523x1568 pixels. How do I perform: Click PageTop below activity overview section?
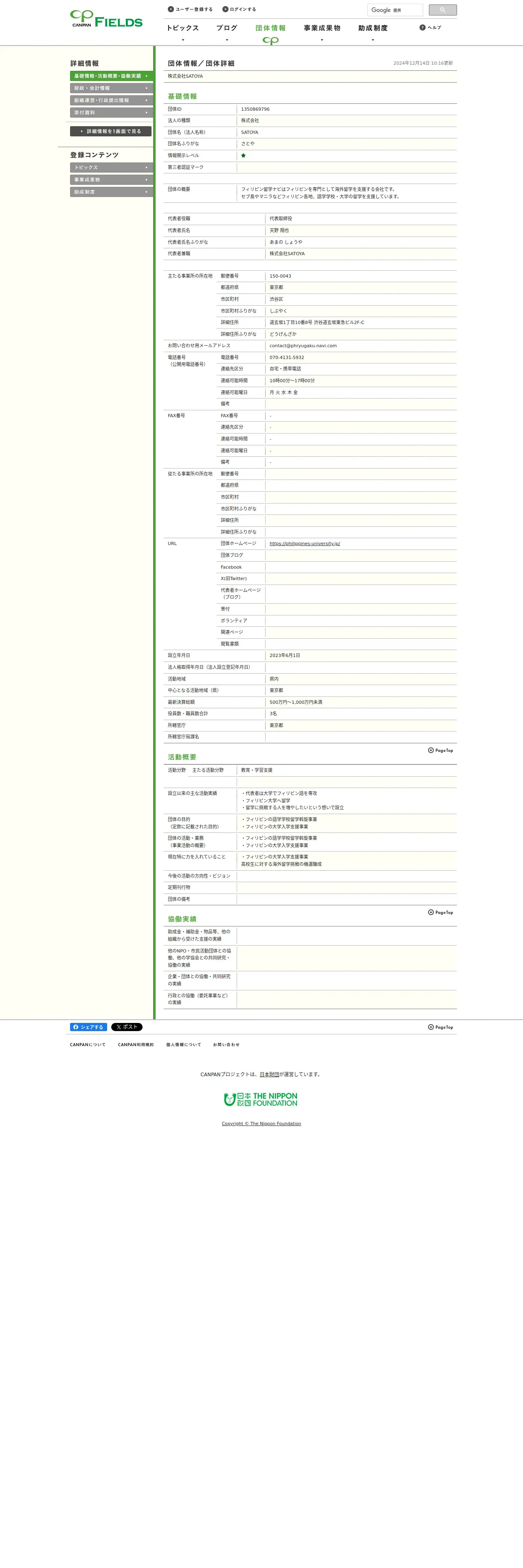coord(441,913)
